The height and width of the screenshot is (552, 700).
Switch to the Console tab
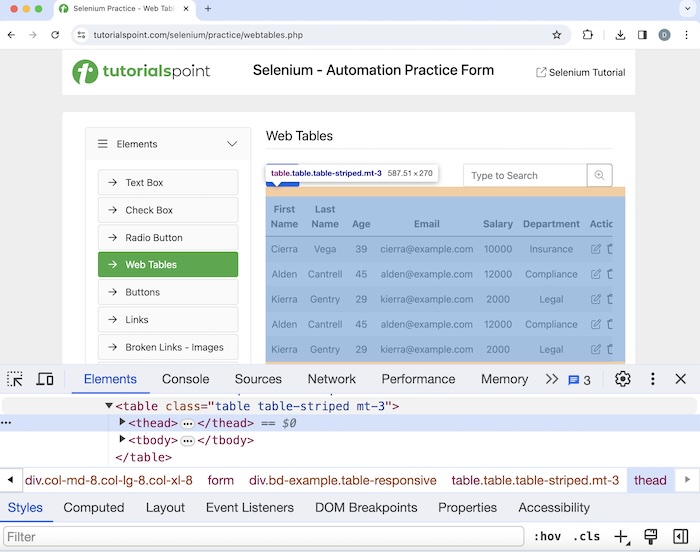(x=186, y=379)
